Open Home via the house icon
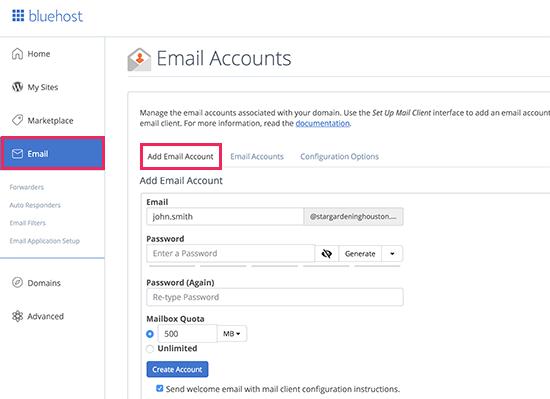The height and width of the screenshot is (399, 550). point(18,54)
